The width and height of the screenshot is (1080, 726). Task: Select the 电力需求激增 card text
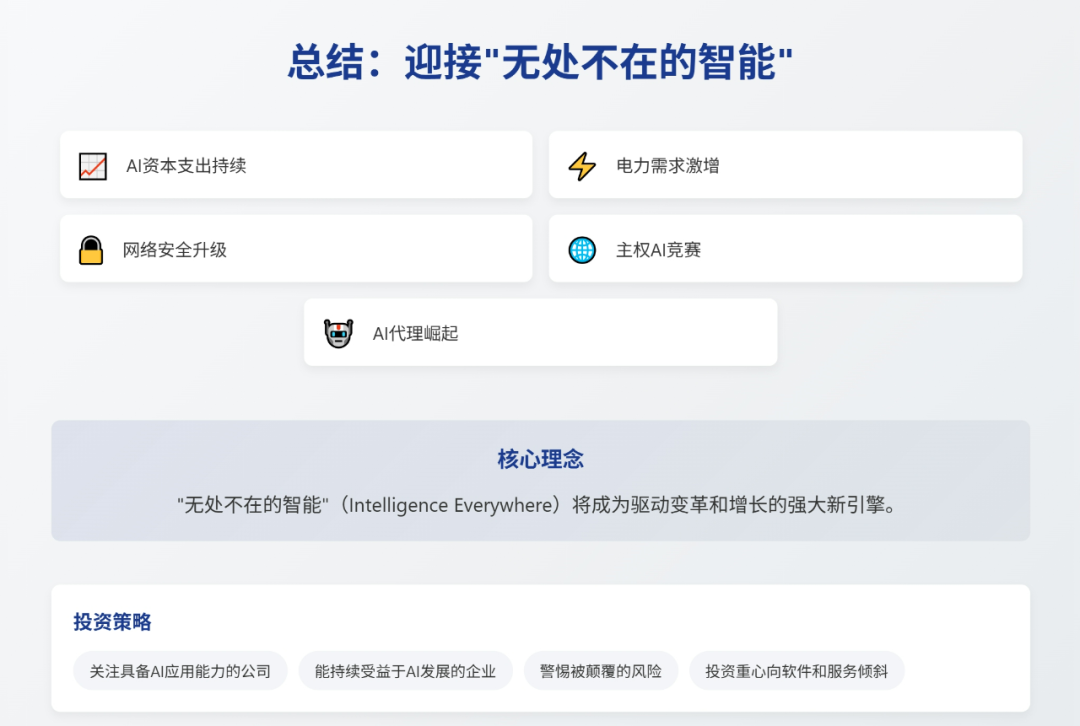click(x=667, y=166)
